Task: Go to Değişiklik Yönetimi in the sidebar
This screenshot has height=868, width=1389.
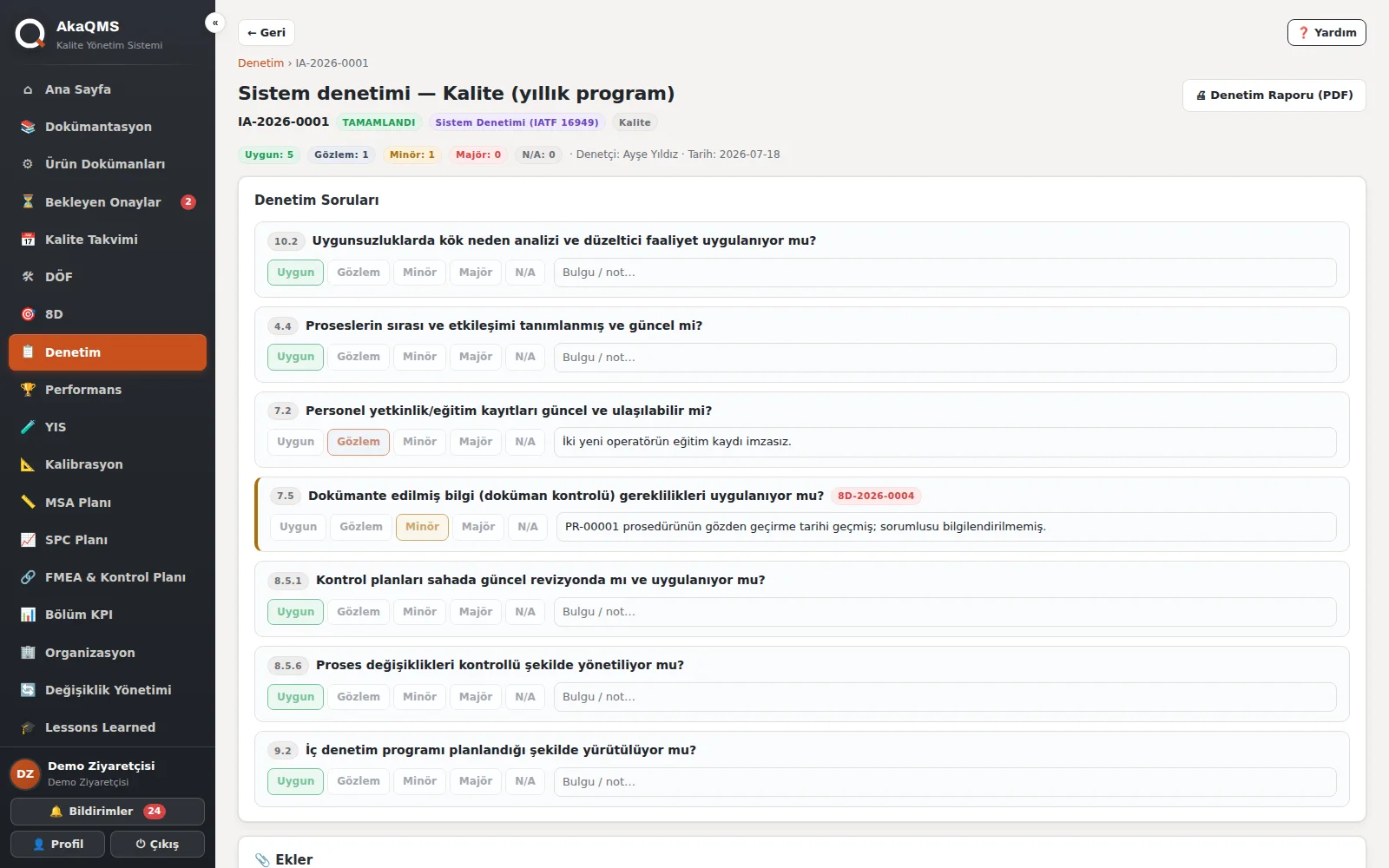Action: [x=108, y=690]
